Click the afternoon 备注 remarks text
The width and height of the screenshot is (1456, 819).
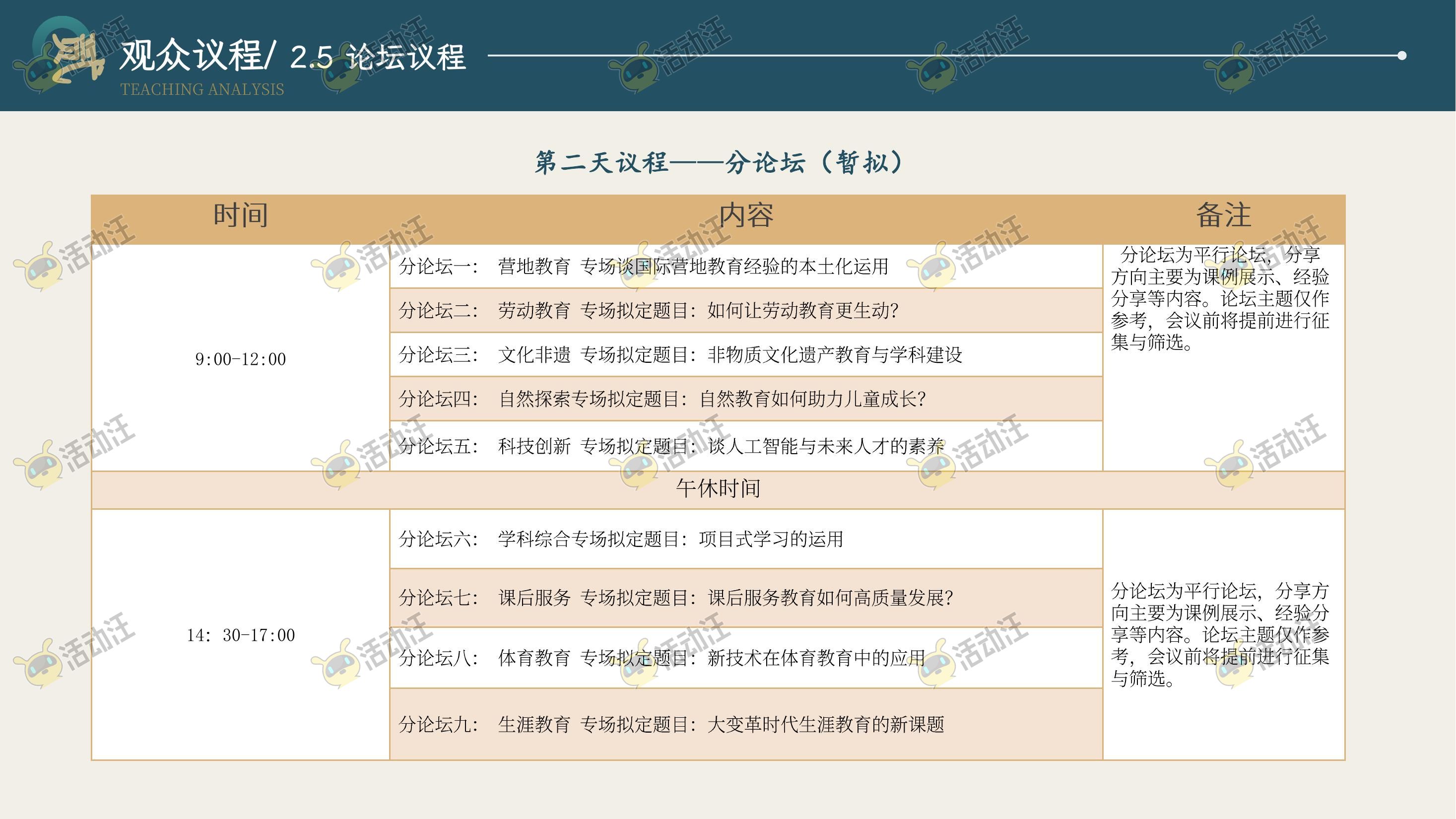(x=1220, y=635)
